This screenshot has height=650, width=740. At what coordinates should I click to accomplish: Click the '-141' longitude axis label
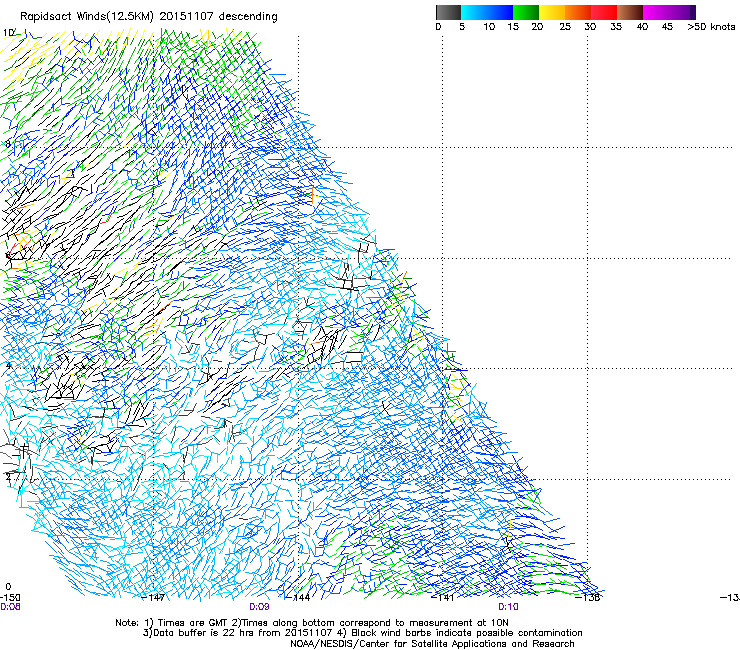tap(443, 598)
